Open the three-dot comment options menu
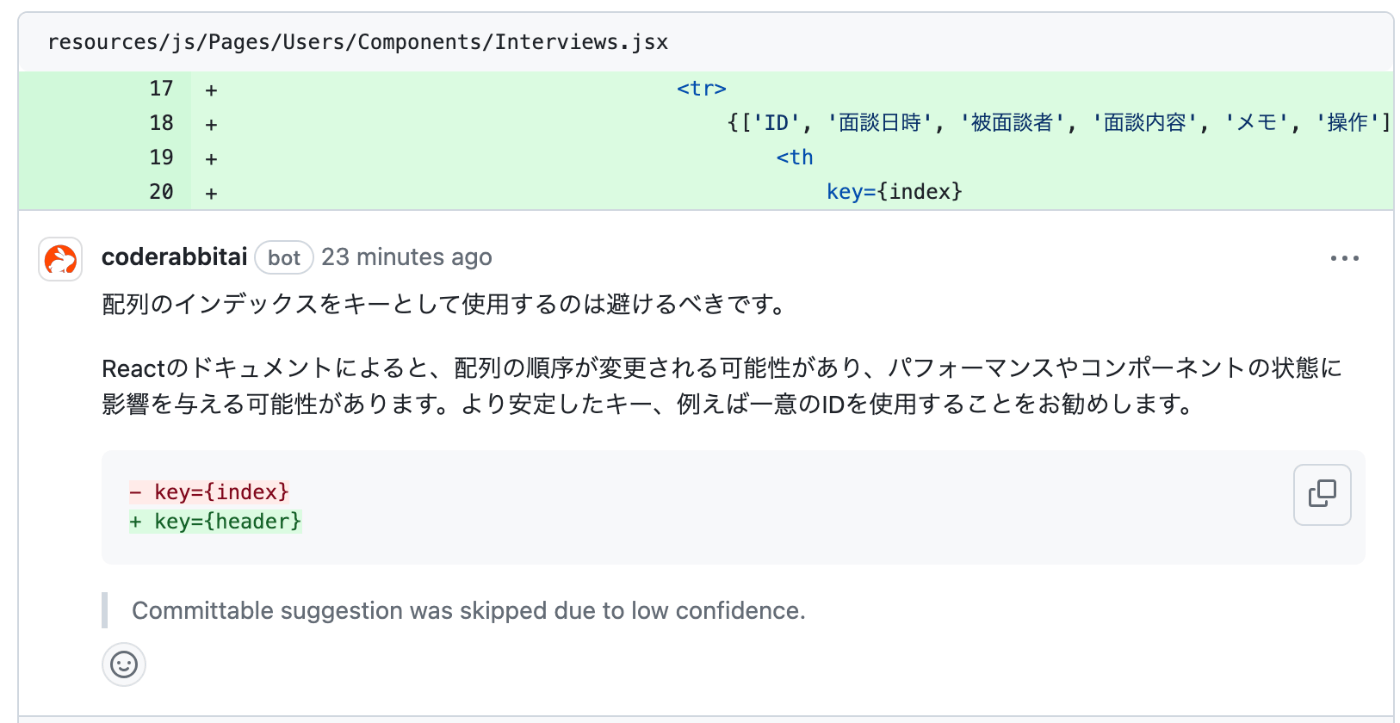The width and height of the screenshot is (1400, 723). coord(1344,259)
